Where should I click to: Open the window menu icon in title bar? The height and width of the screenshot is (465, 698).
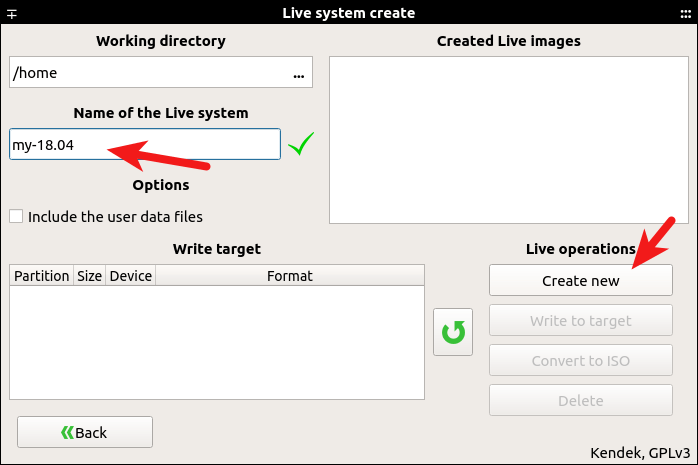pos(13,13)
